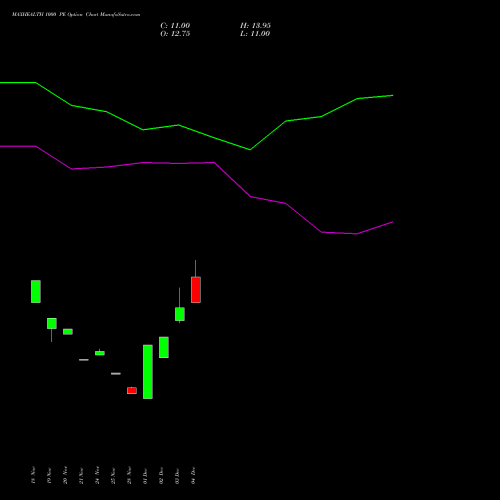Click the green indicator line
Viewport: 500px width, 500px height.
pos(214,137)
